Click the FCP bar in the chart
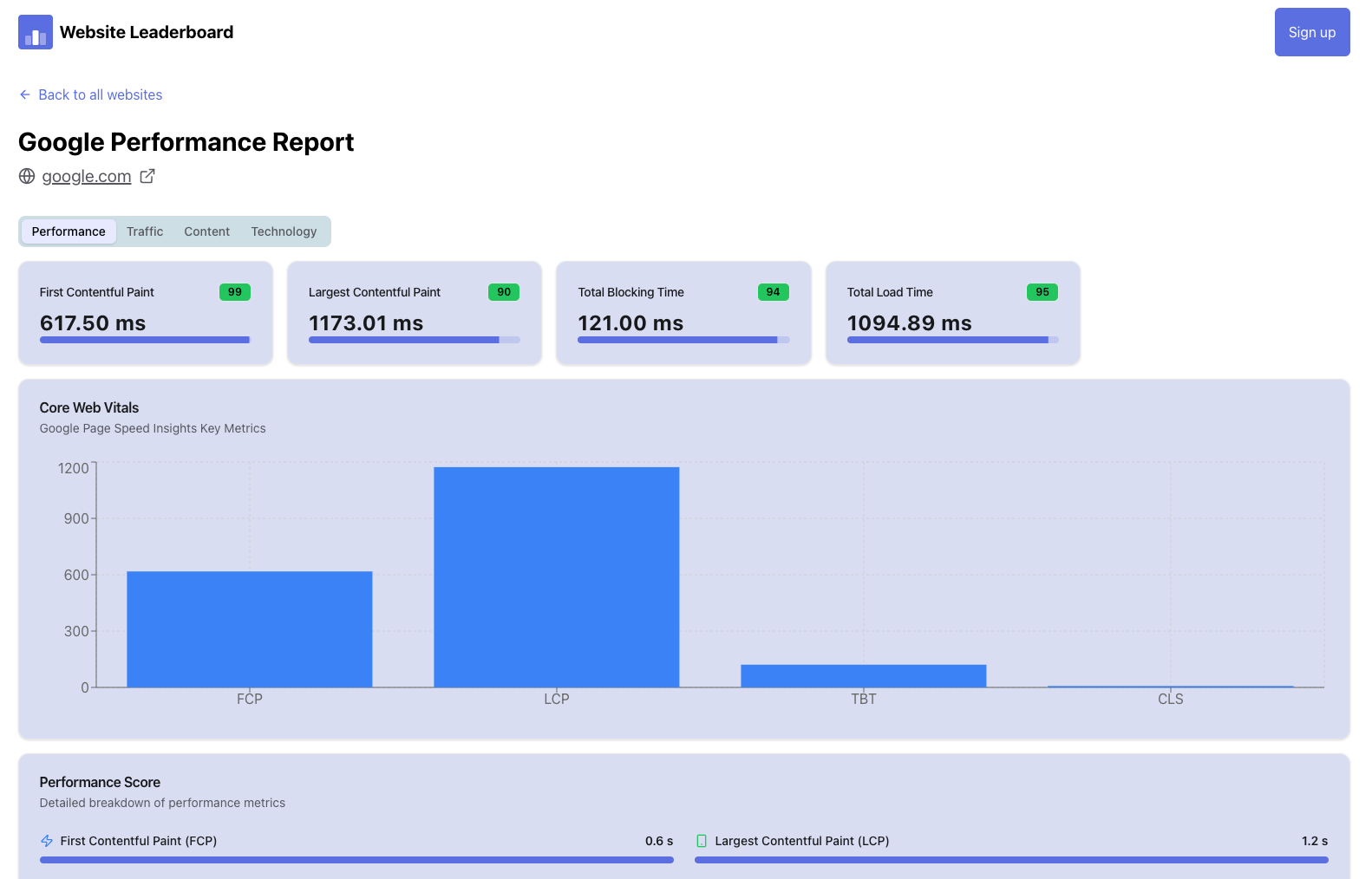This screenshot has width=1372, height=879. 250,629
